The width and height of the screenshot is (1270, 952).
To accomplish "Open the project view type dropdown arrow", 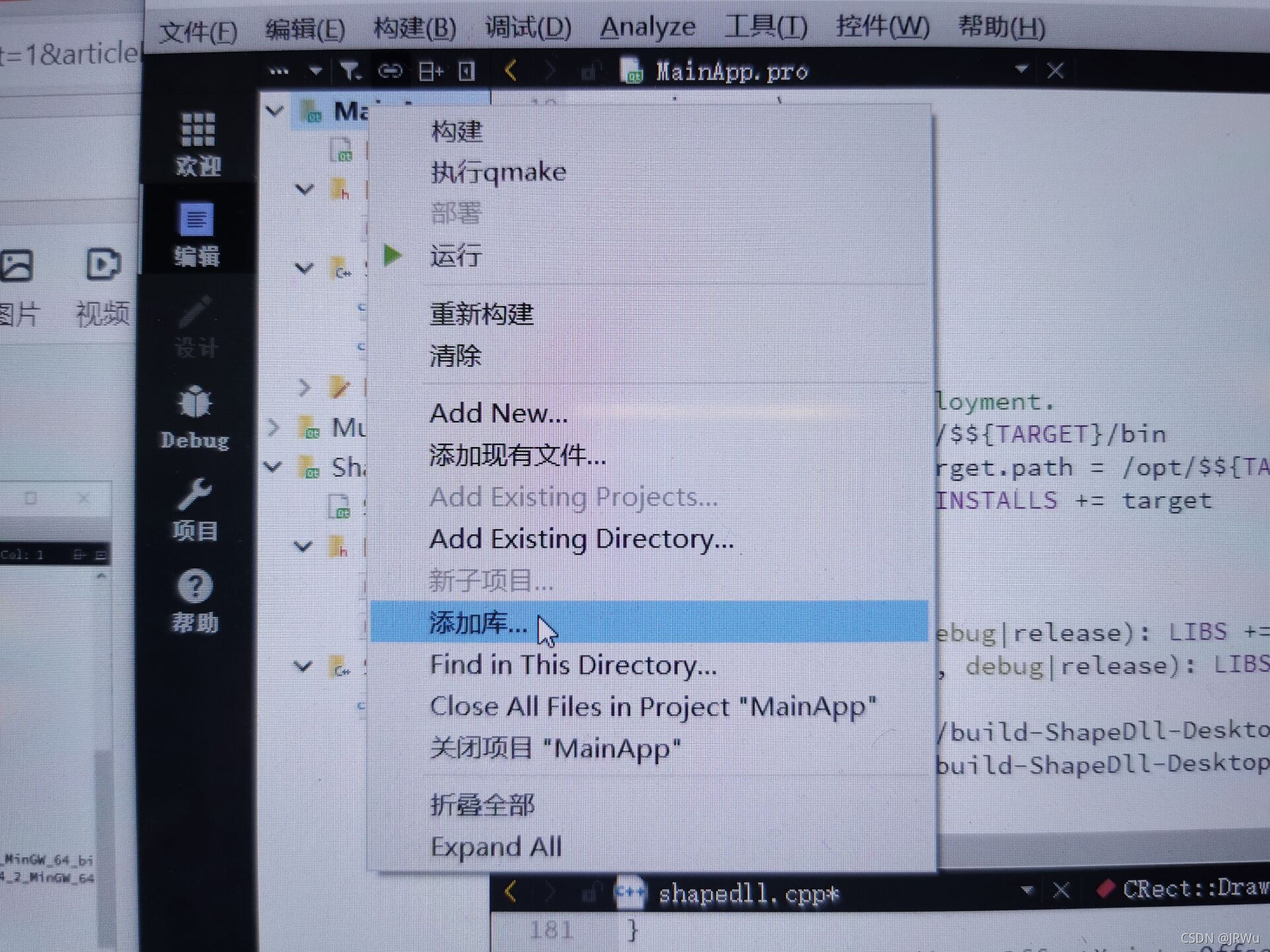I will [x=316, y=70].
